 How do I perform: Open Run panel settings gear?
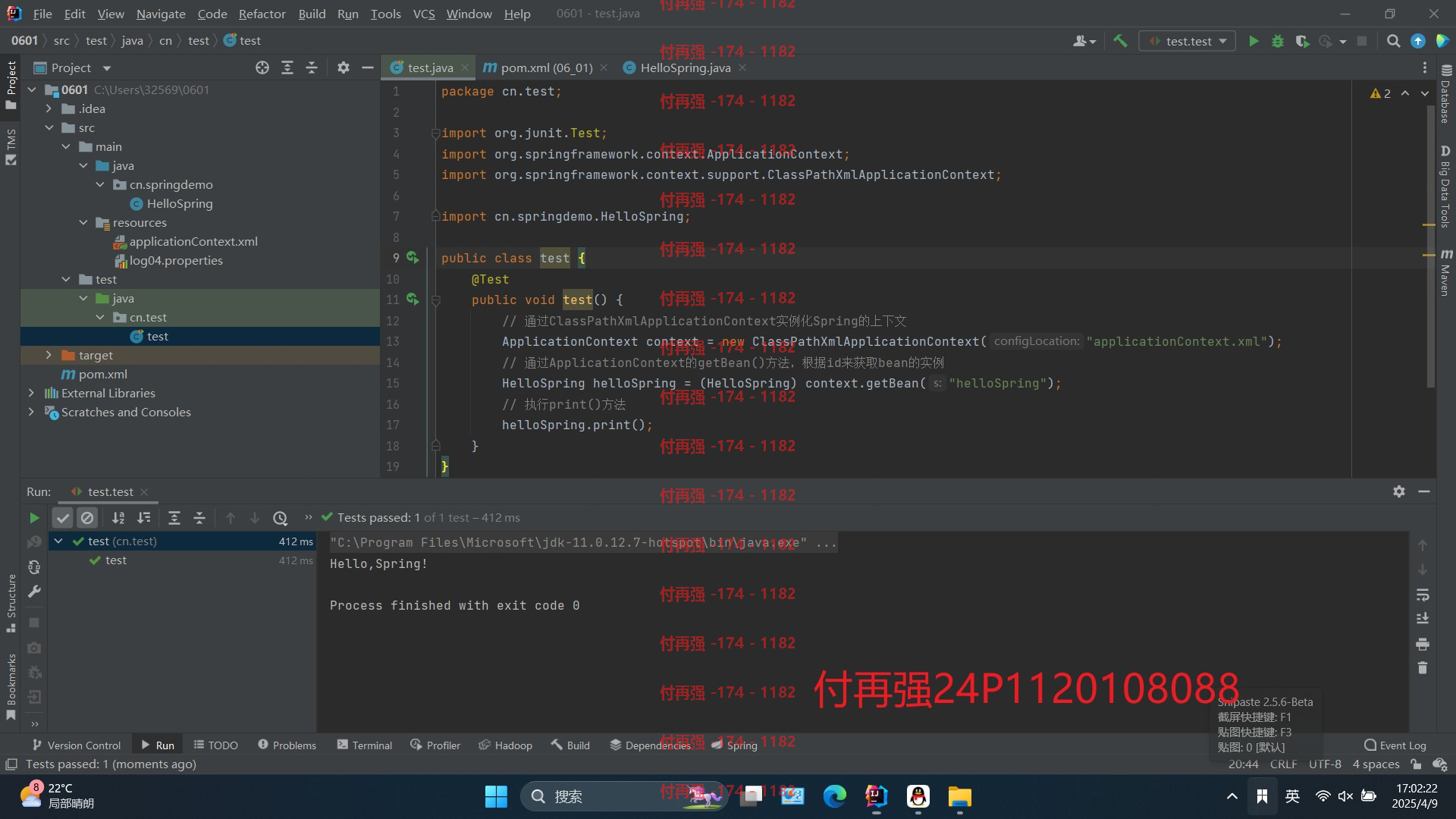[x=1399, y=491]
